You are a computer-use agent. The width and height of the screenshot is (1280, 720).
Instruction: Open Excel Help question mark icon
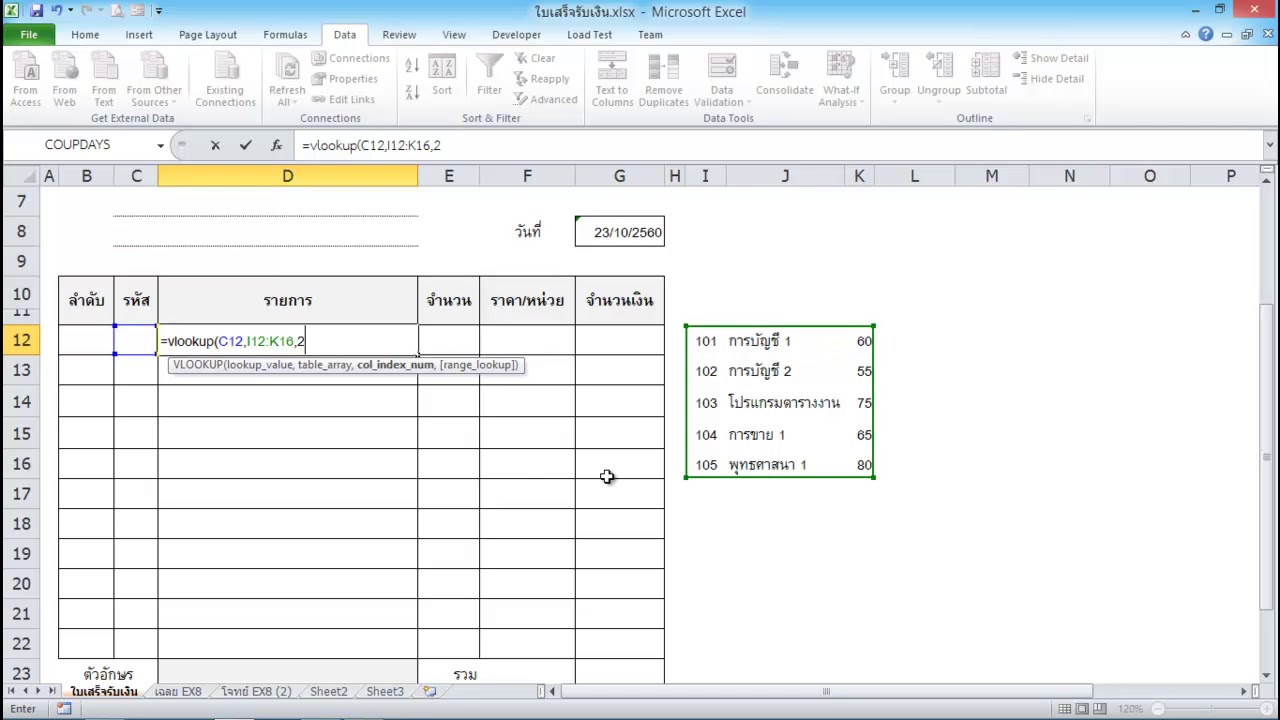pos(1205,34)
